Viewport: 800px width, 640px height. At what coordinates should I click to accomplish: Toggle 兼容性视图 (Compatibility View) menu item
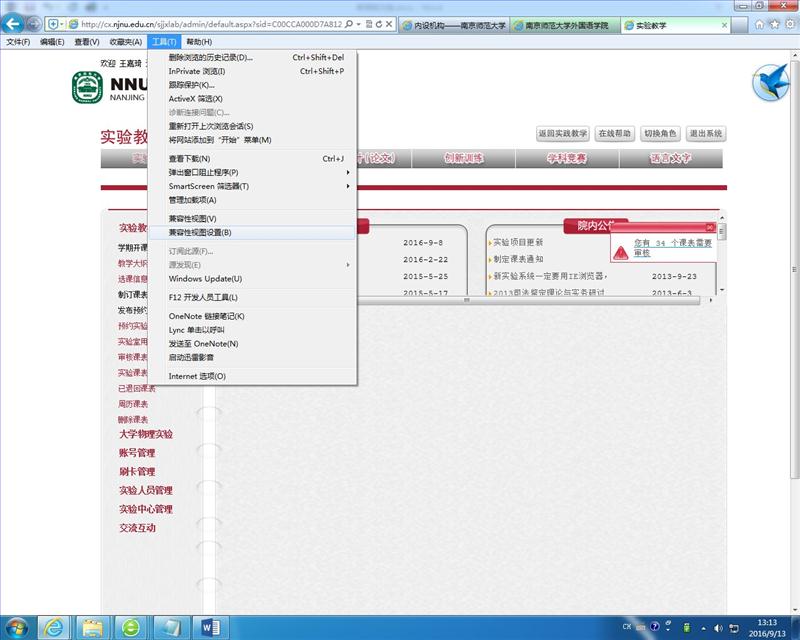(192, 218)
